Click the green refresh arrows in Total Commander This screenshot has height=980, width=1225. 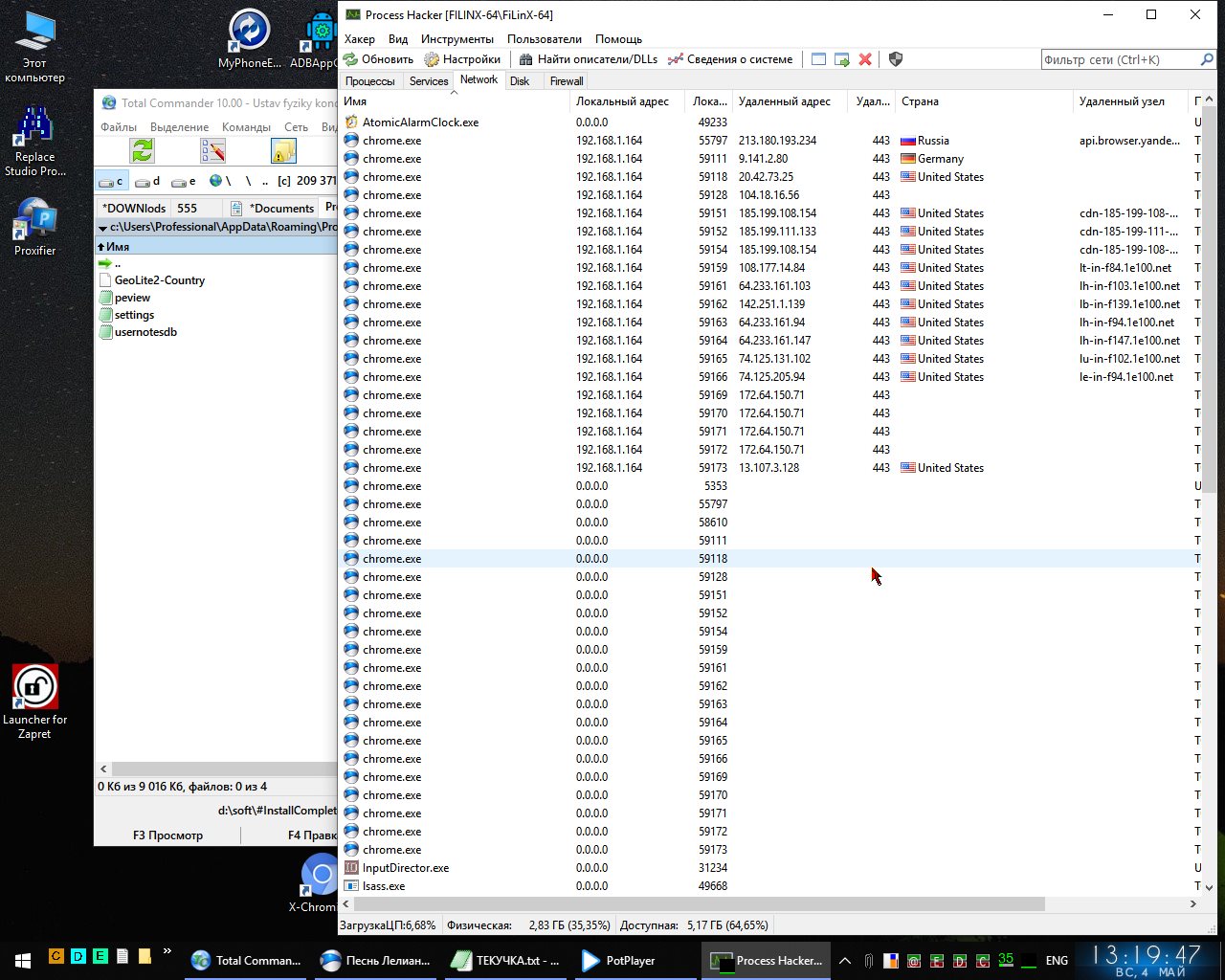[143, 151]
